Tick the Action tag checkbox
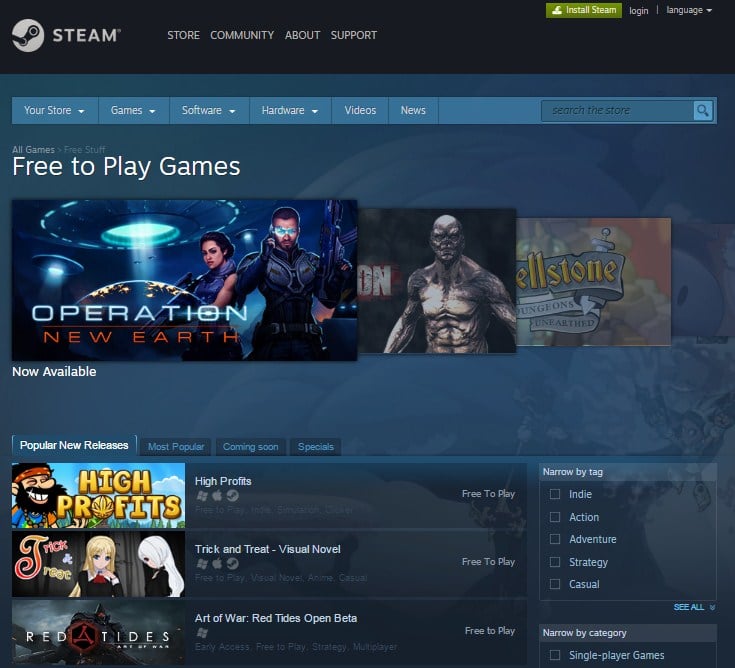The image size is (735, 668). click(555, 517)
